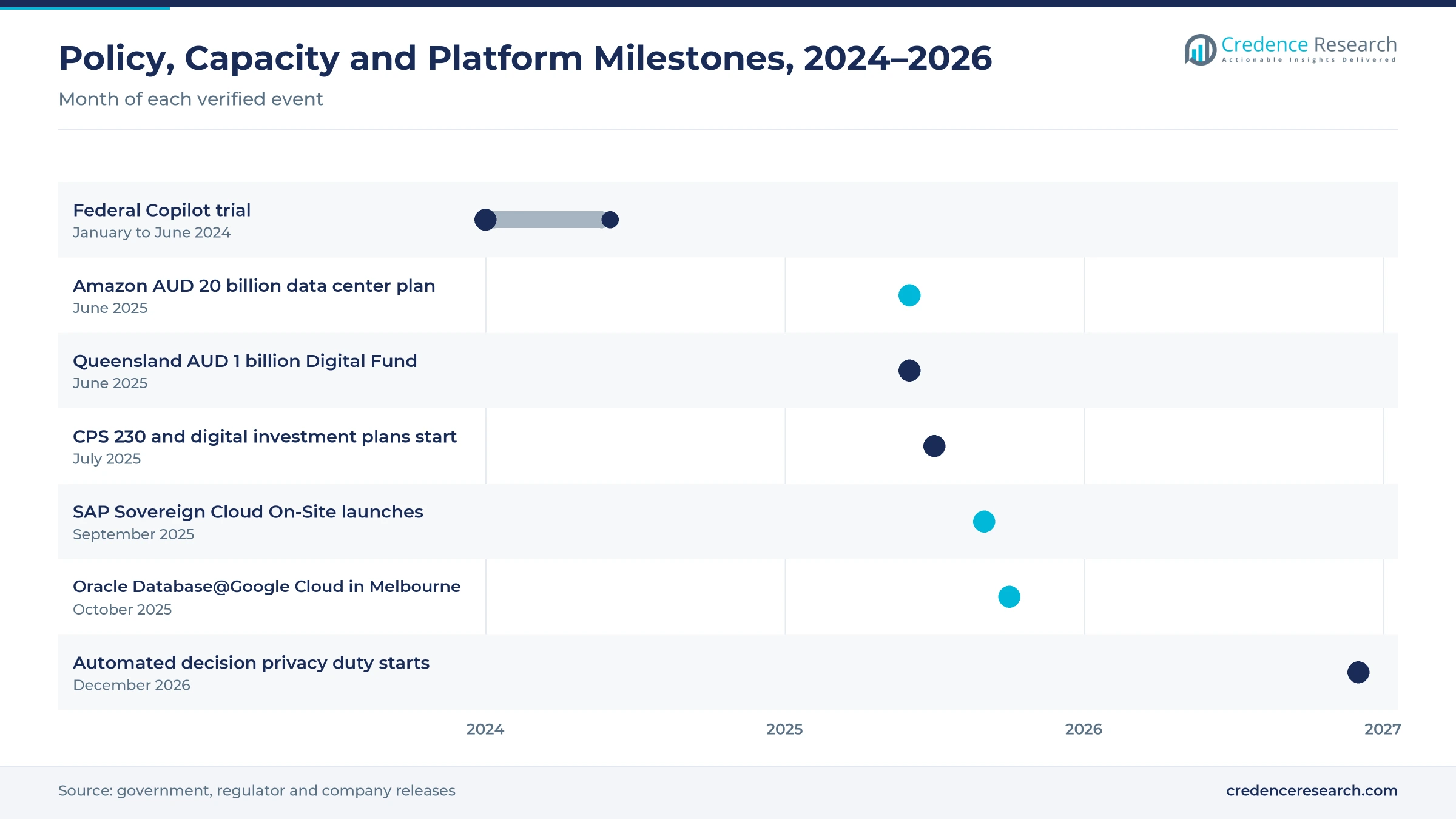
Task: Click the SAP Sovereign Cloud marker dot
Action: (x=984, y=521)
